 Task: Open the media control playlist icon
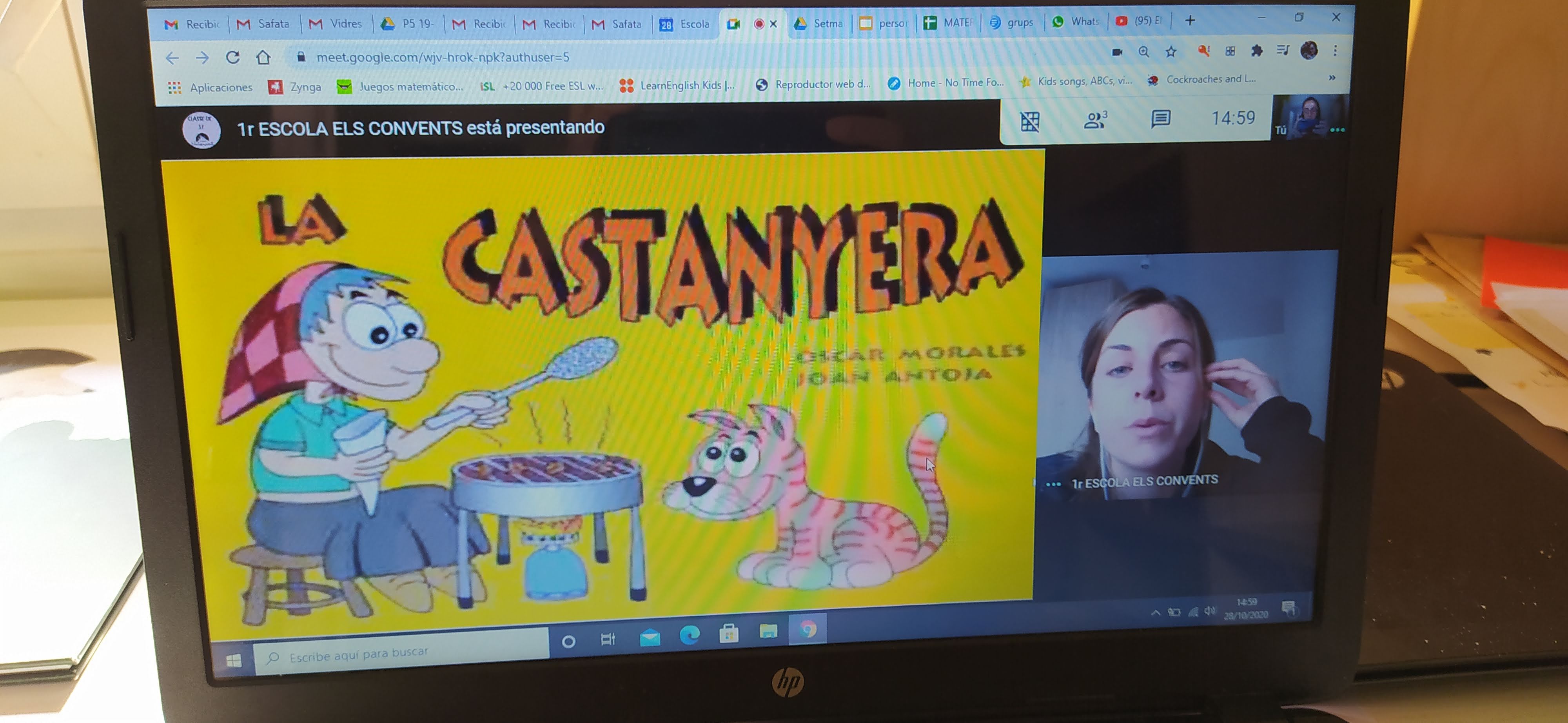pos(1283,51)
